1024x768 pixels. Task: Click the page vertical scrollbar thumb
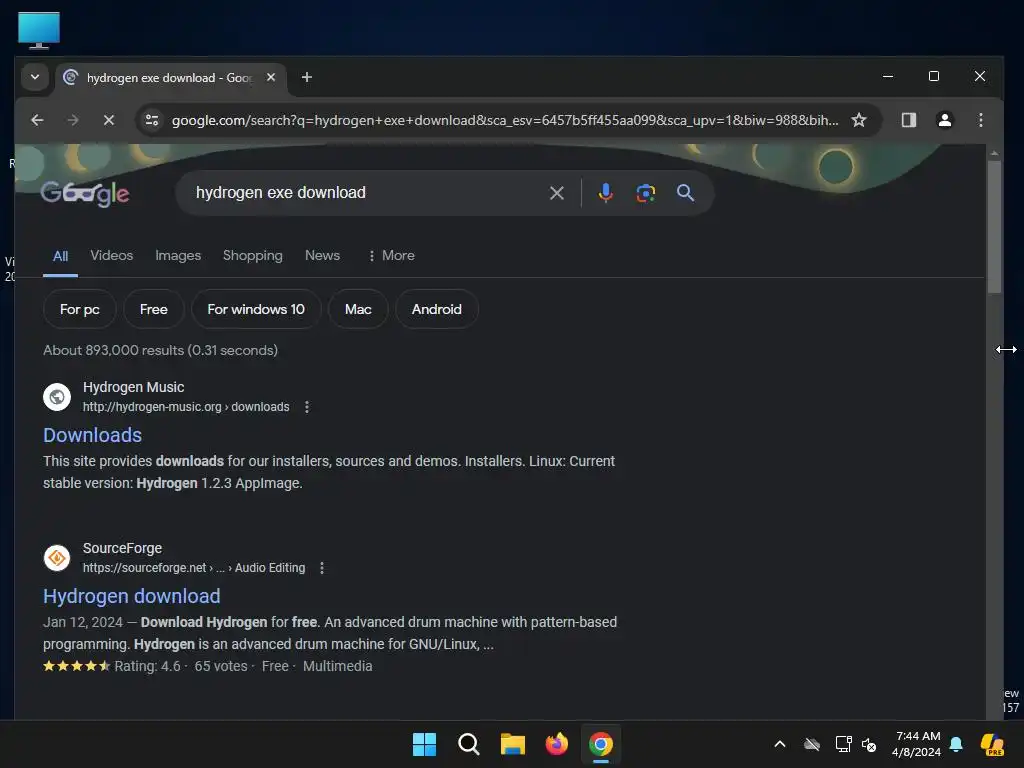coord(994,226)
